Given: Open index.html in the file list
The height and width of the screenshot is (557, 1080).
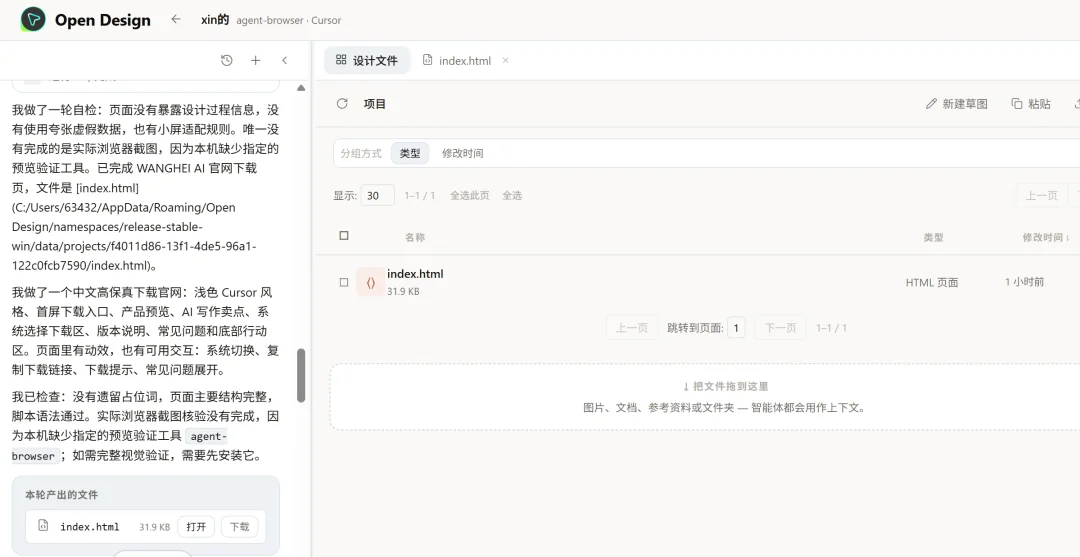Looking at the screenshot, I should pyautogui.click(x=415, y=274).
